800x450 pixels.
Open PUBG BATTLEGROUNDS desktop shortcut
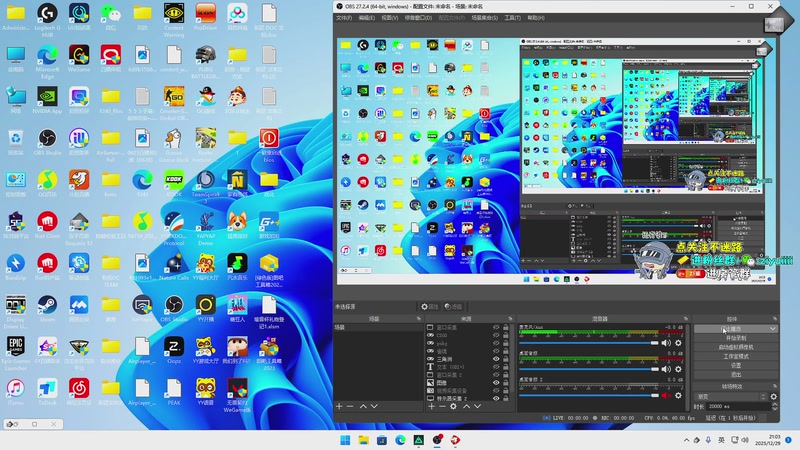[x=206, y=62]
